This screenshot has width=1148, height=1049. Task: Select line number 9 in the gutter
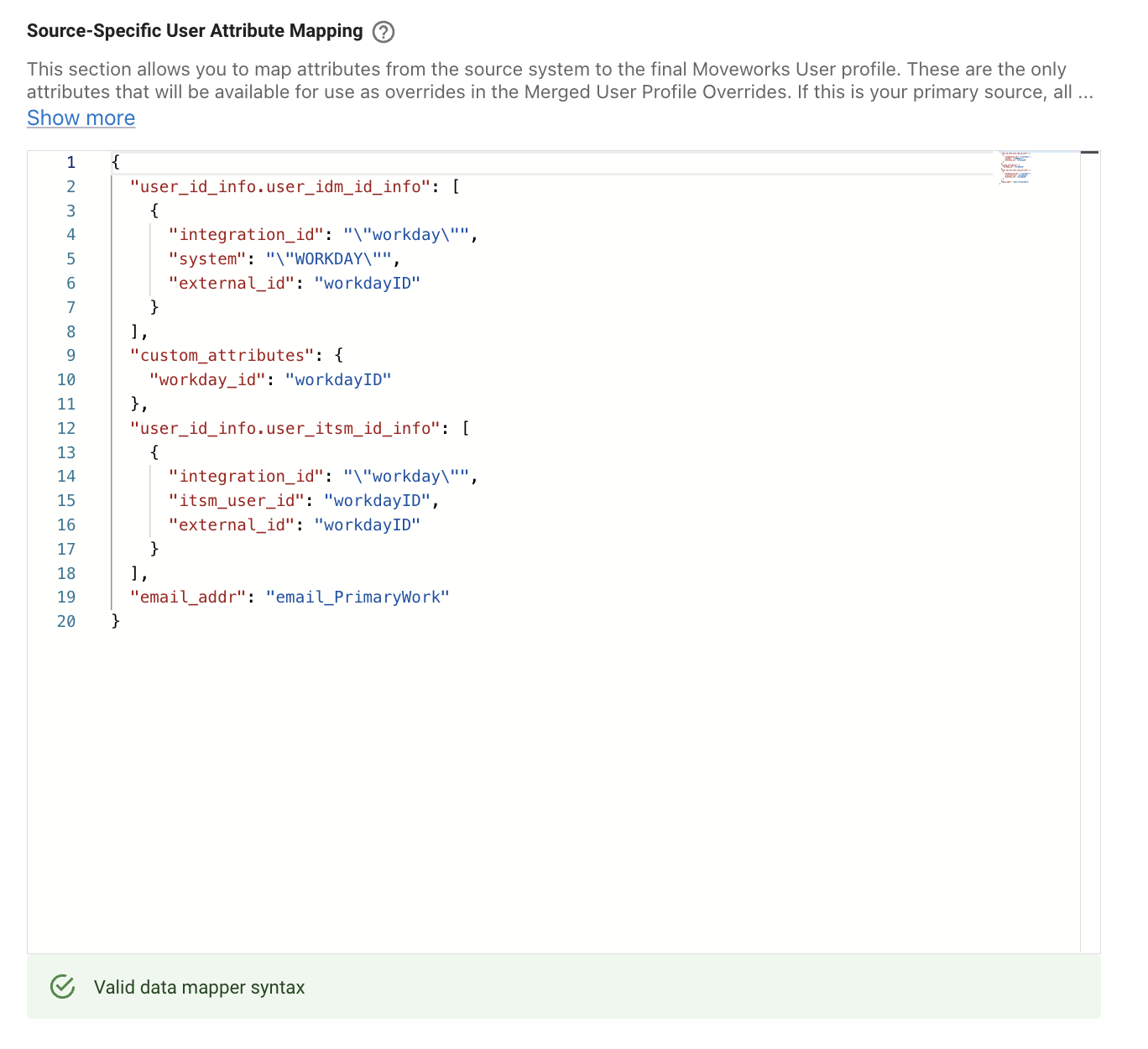coord(70,356)
